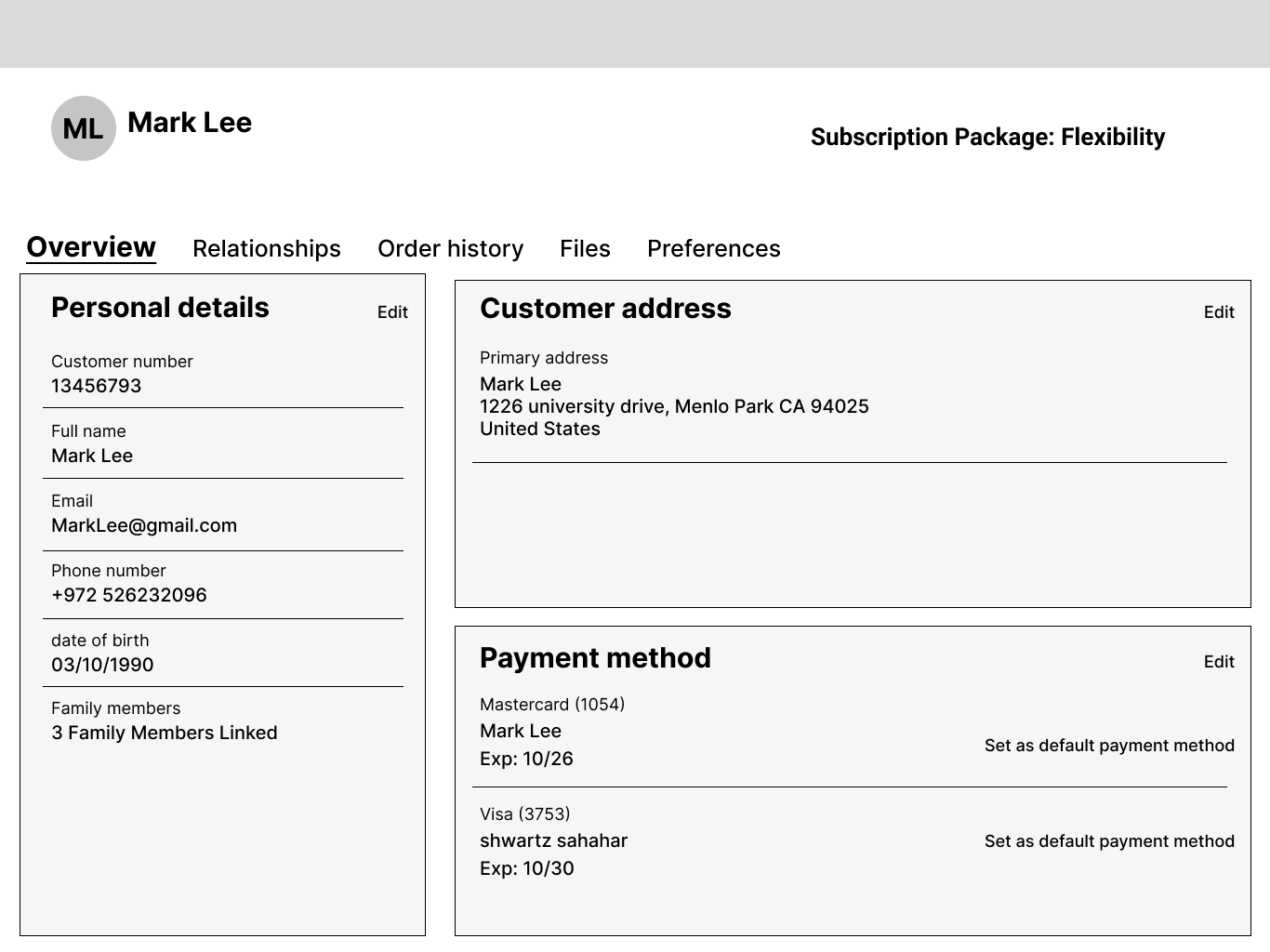This screenshot has width=1270, height=952.
Task: Edit the Personal details section
Action: [392, 312]
